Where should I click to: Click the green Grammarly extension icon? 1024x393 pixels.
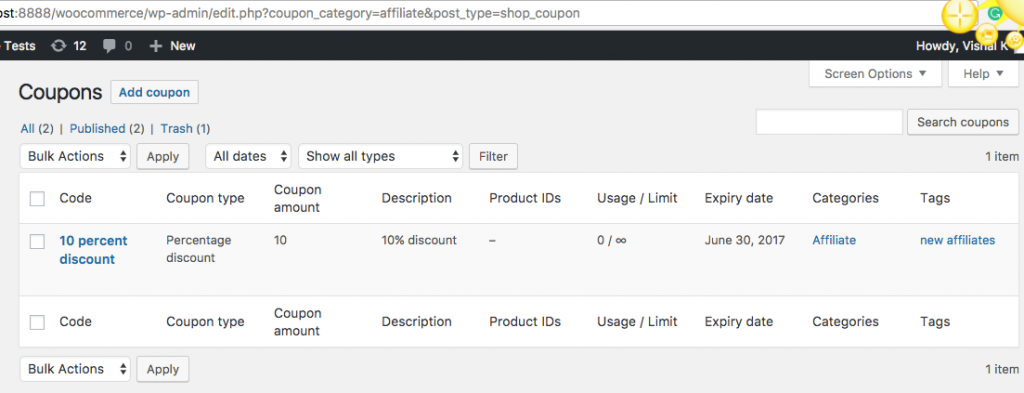tap(995, 12)
